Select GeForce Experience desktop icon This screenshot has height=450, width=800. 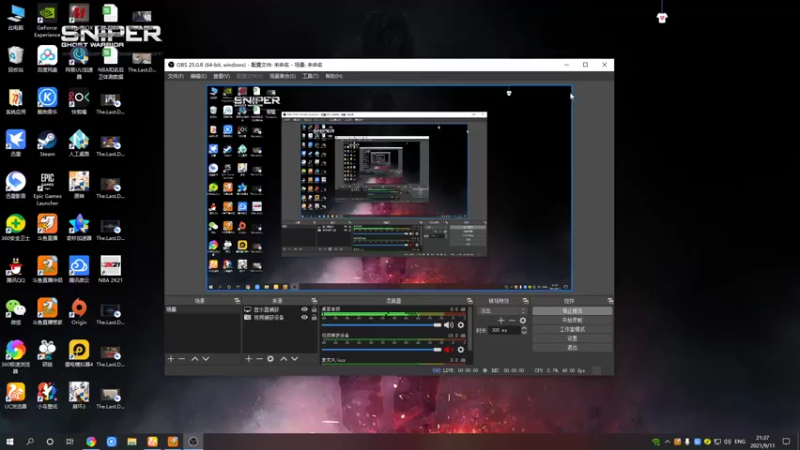coord(47,21)
